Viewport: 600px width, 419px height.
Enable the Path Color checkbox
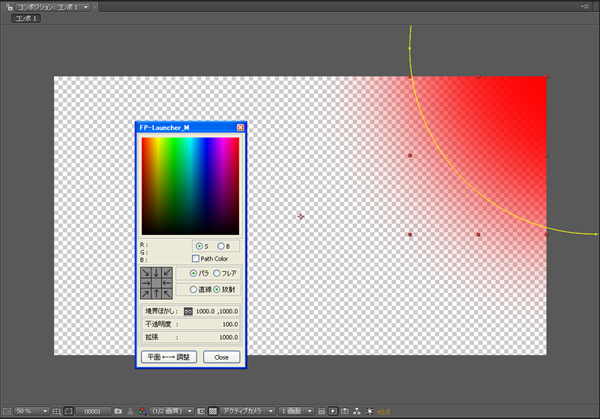coord(196,259)
